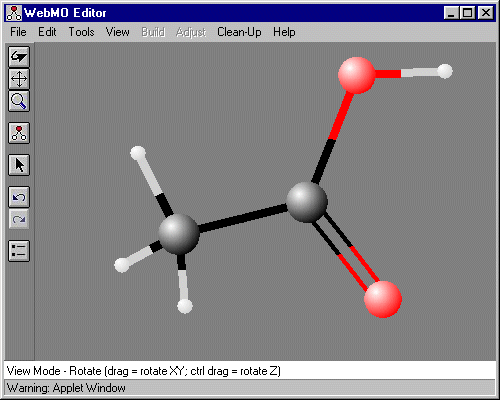Open the Tools menu
Viewport: 500px width, 400px height.
81,32
